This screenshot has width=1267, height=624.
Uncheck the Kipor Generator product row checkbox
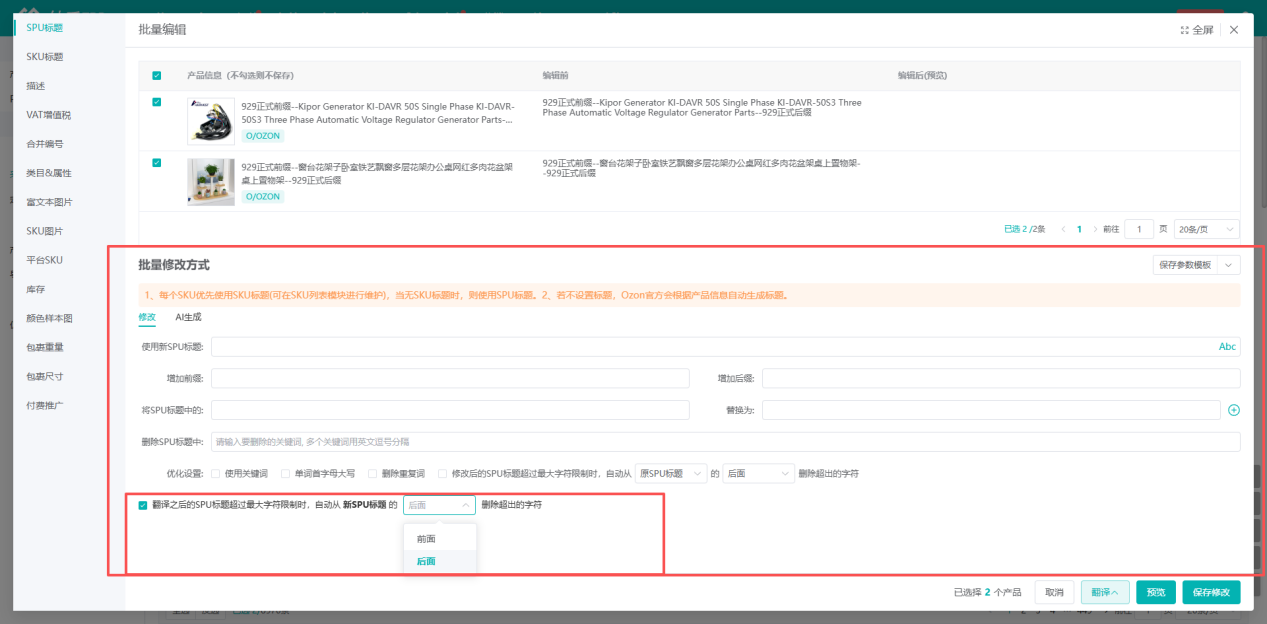click(157, 102)
